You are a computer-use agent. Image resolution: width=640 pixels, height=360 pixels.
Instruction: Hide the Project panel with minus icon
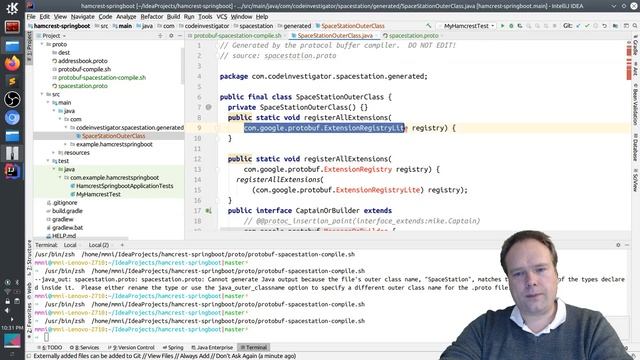click(x=180, y=36)
